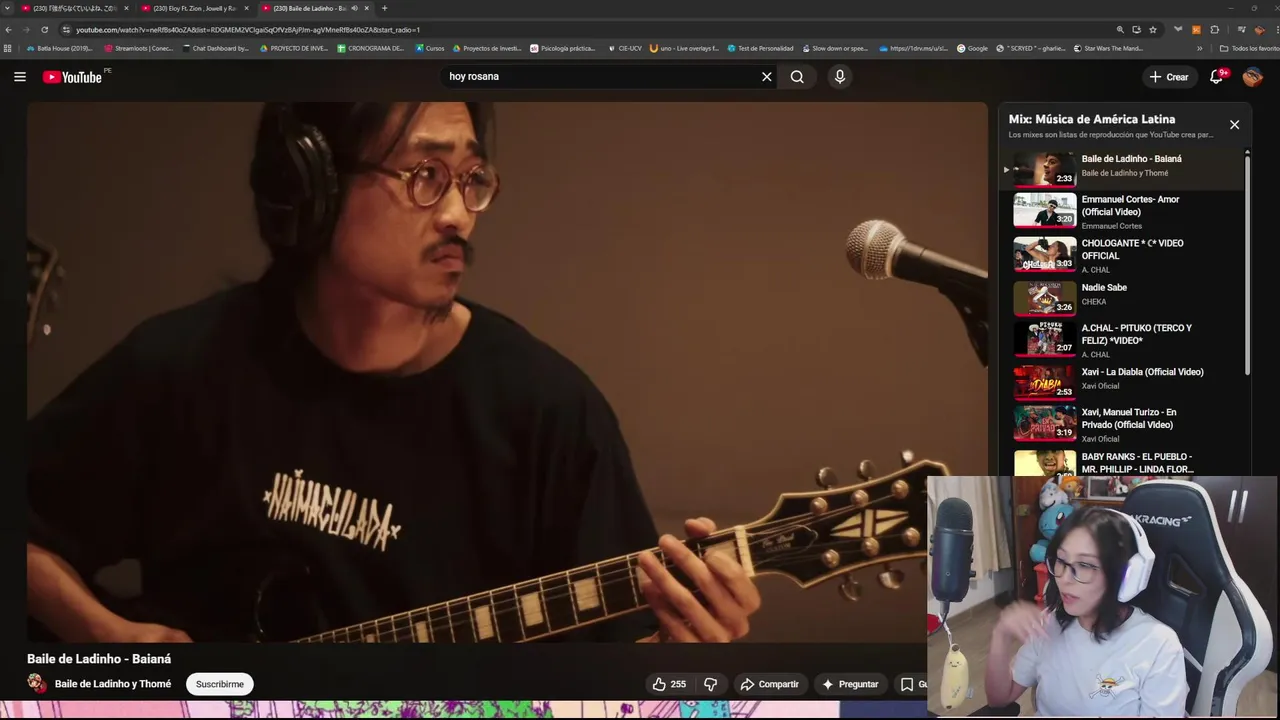Bookmark page with the star icon
This screenshot has width=1280, height=720.
click(x=1153, y=30)
